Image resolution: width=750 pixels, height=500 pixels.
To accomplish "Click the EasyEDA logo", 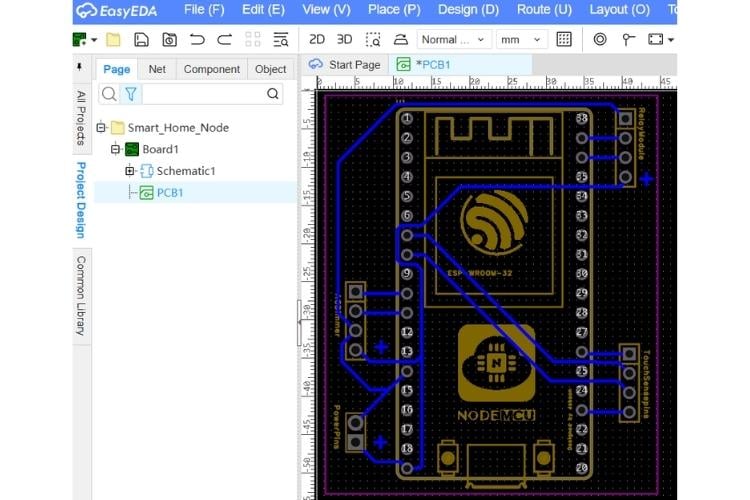I will click(116, 11).
